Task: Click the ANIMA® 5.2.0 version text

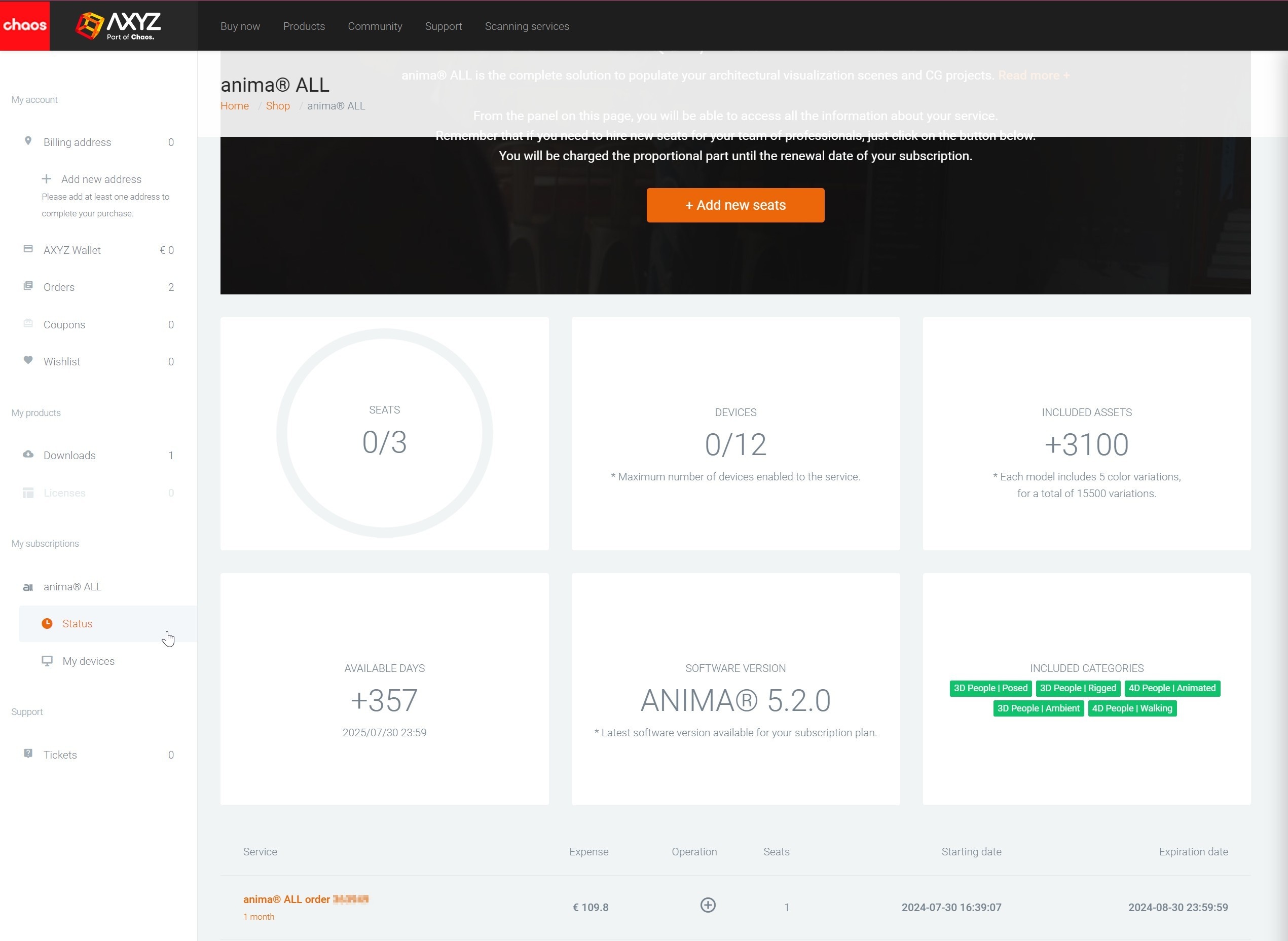Action: click(735, 700)
